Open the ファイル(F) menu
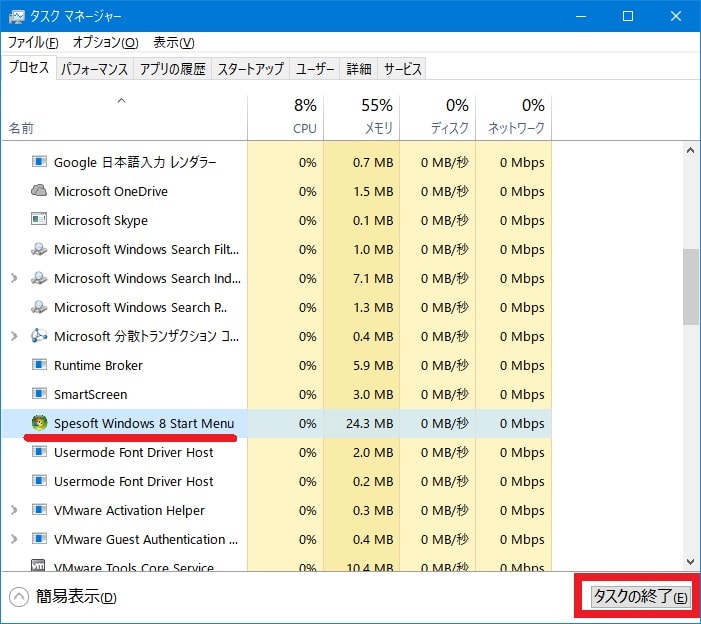Viewport: 701px width, 624px height. tap(34, 42)
